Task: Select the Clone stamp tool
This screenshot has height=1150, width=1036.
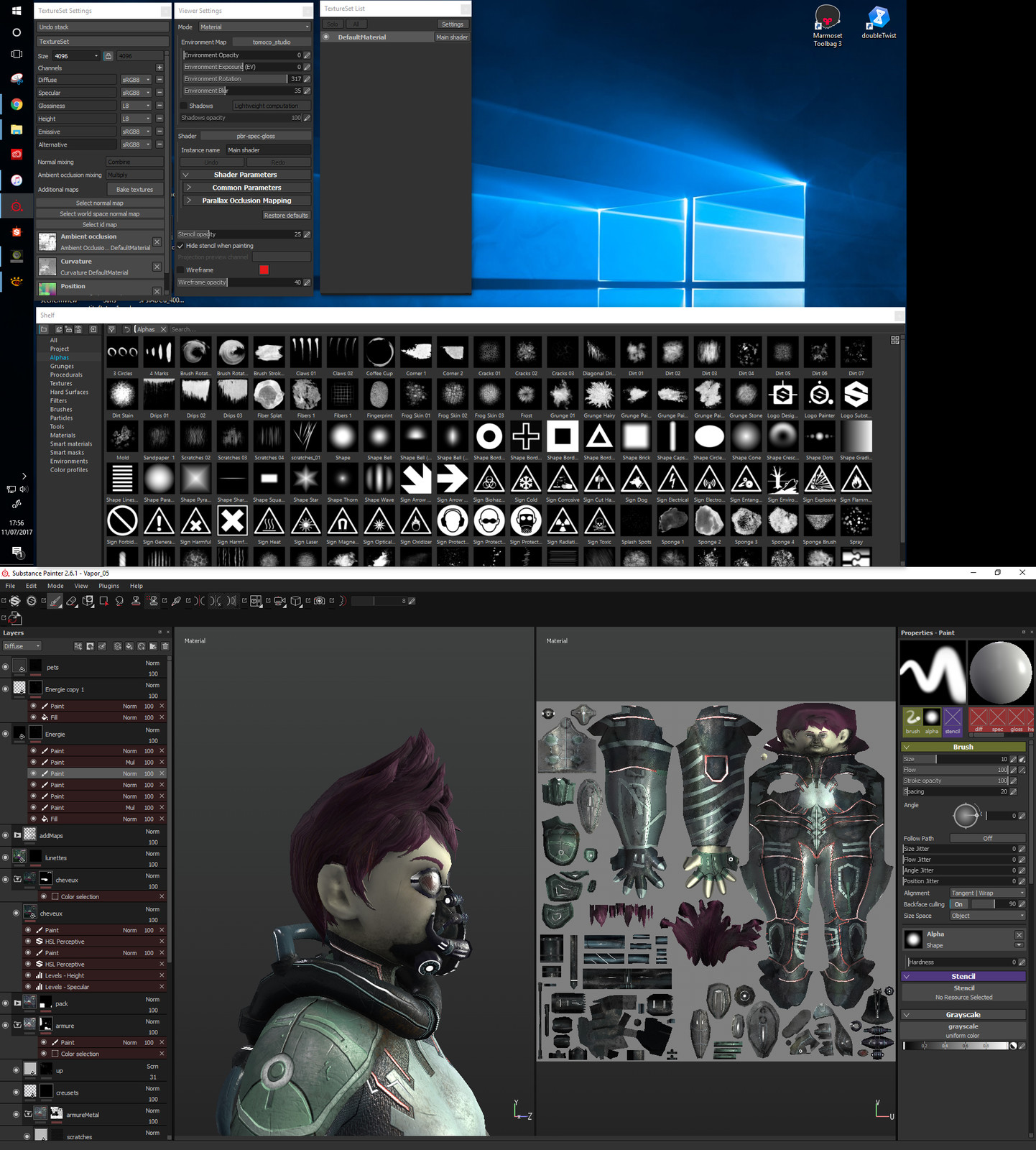Action: click(x=136, y=601)
